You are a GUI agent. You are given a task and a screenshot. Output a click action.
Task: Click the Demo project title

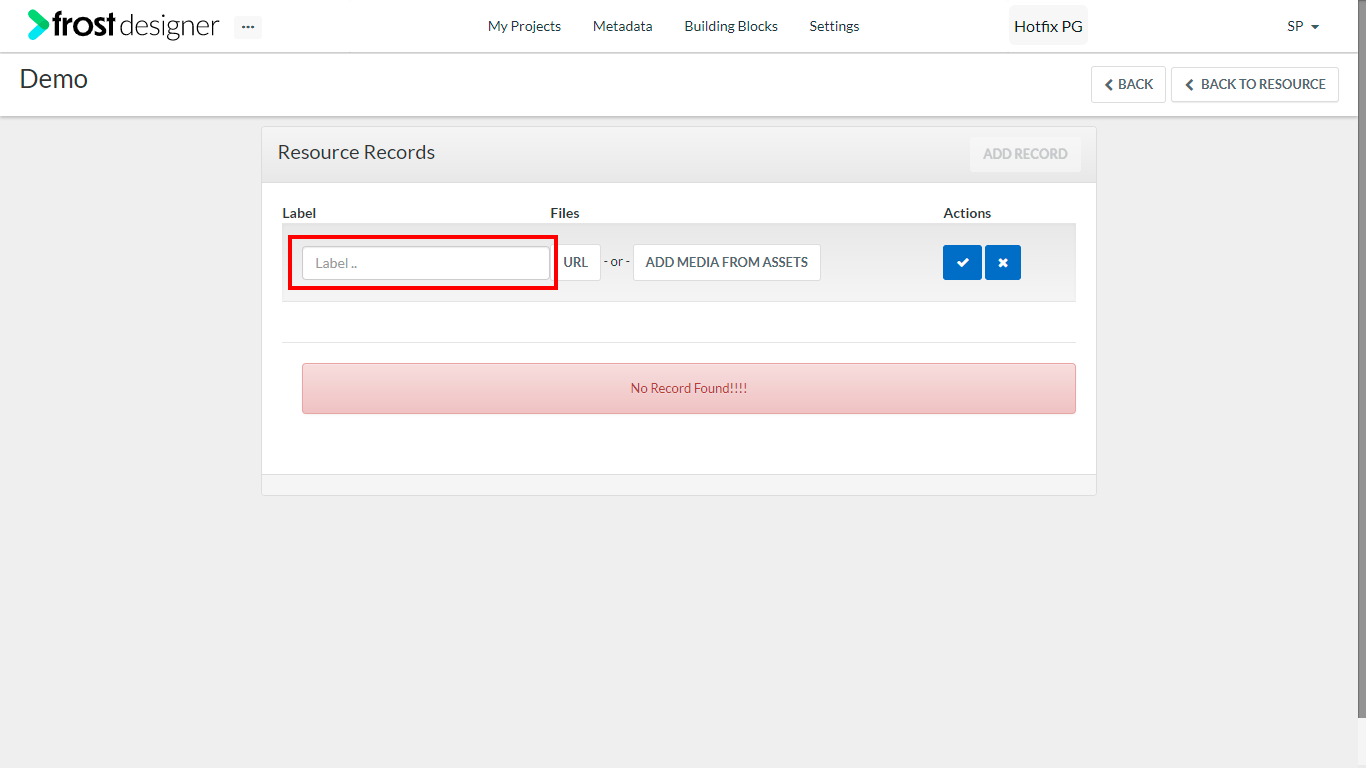pyautogui.click(x=54, y=79)
